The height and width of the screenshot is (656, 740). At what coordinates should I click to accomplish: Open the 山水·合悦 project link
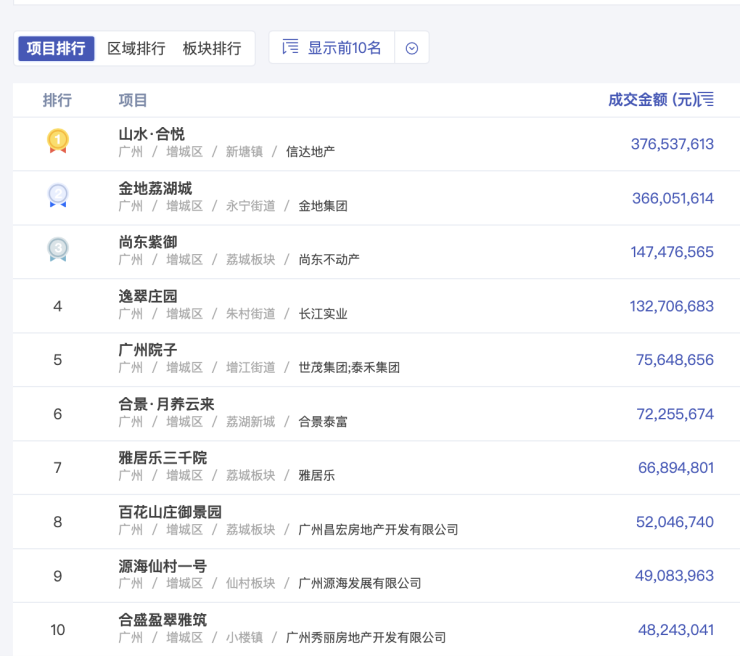pyautogui.click(x=152, y=134)
